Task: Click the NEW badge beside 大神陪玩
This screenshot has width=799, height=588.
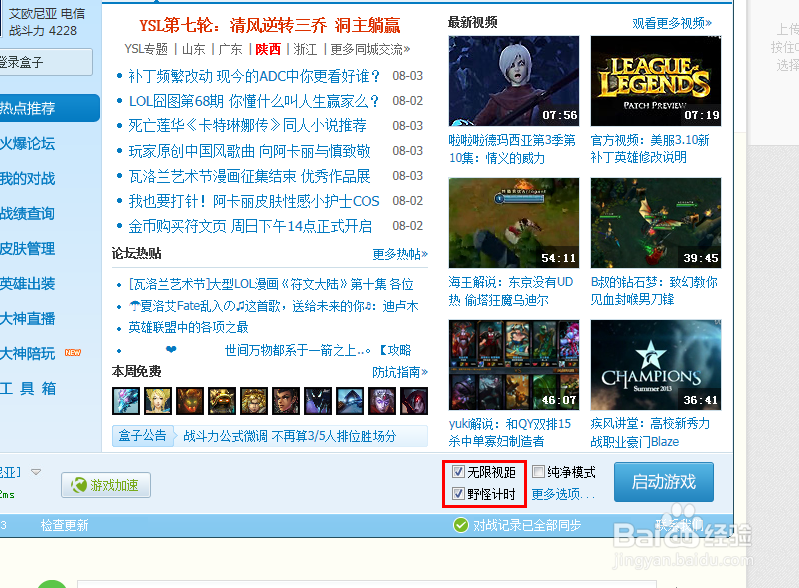Action: click(73, 353)
